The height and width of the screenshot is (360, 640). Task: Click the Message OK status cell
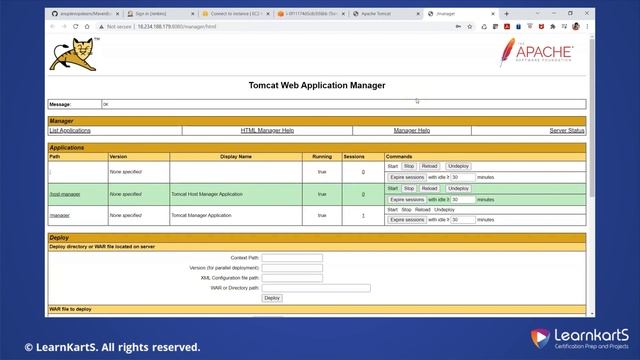point(344,104)
